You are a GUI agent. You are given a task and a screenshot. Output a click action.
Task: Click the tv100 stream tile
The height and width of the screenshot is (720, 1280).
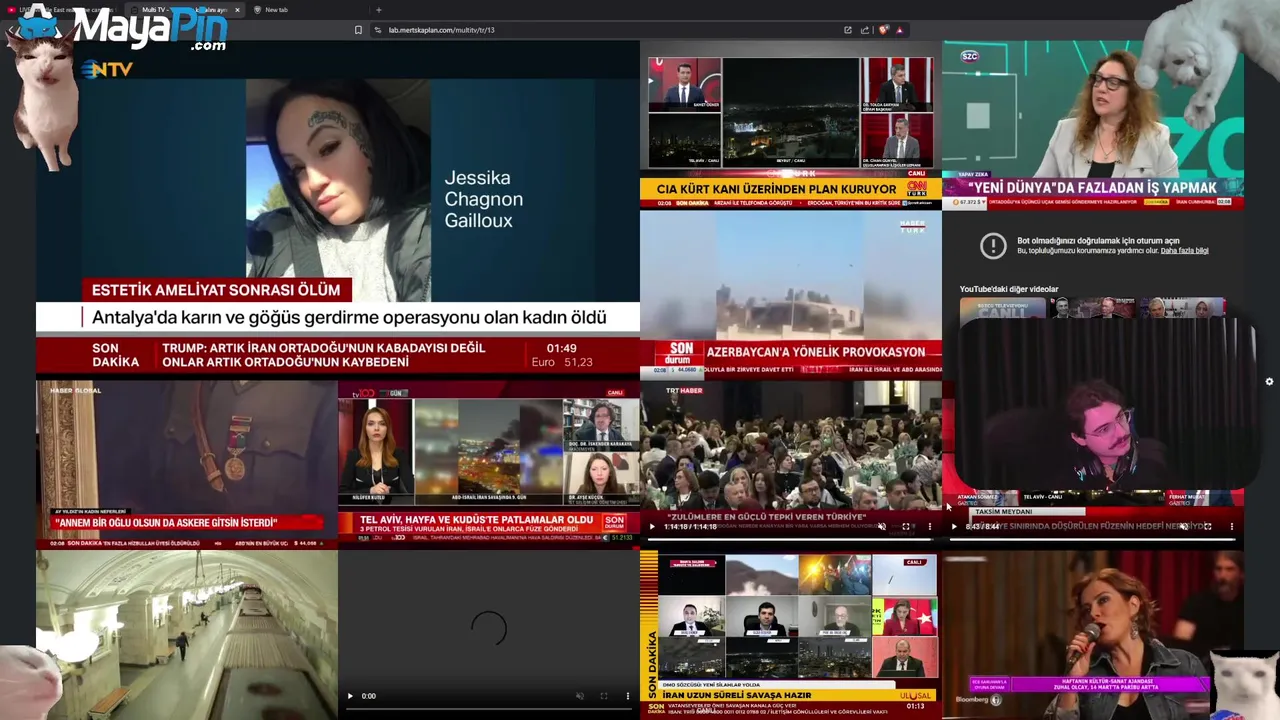pos(489,465)
